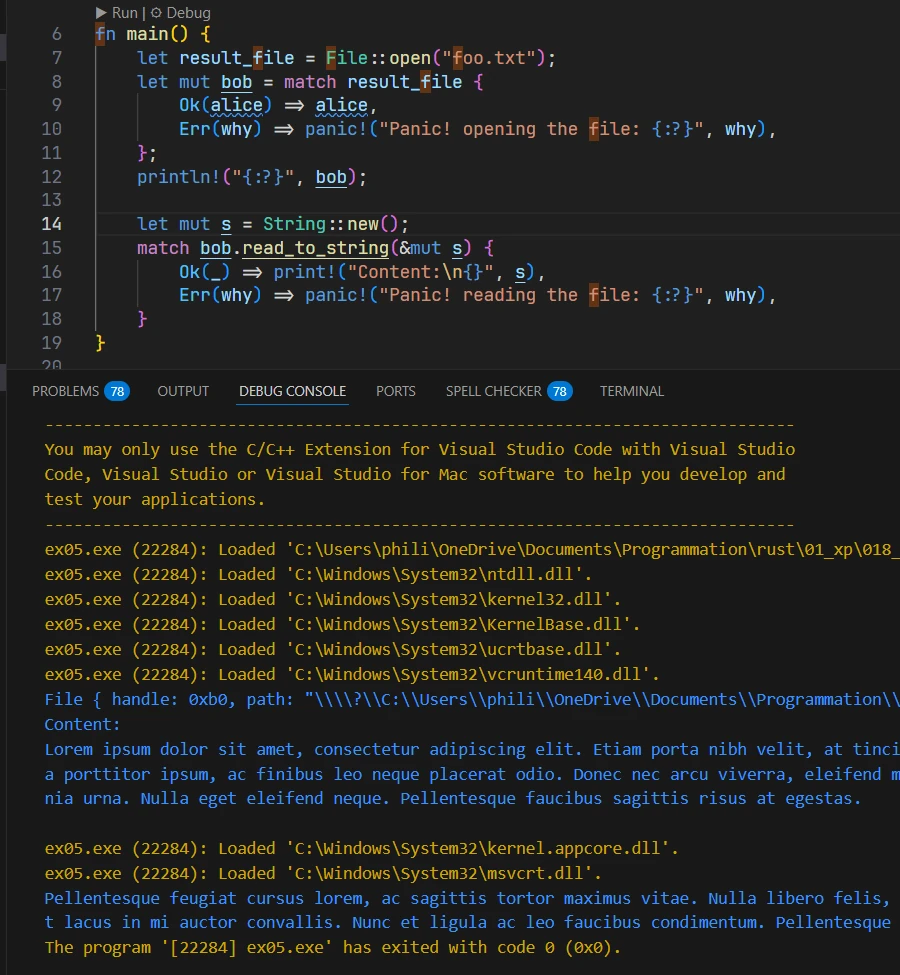Click the Run play icon above main
The width and height of the screenshot is (900, 975).
click(x=101, y=13)
